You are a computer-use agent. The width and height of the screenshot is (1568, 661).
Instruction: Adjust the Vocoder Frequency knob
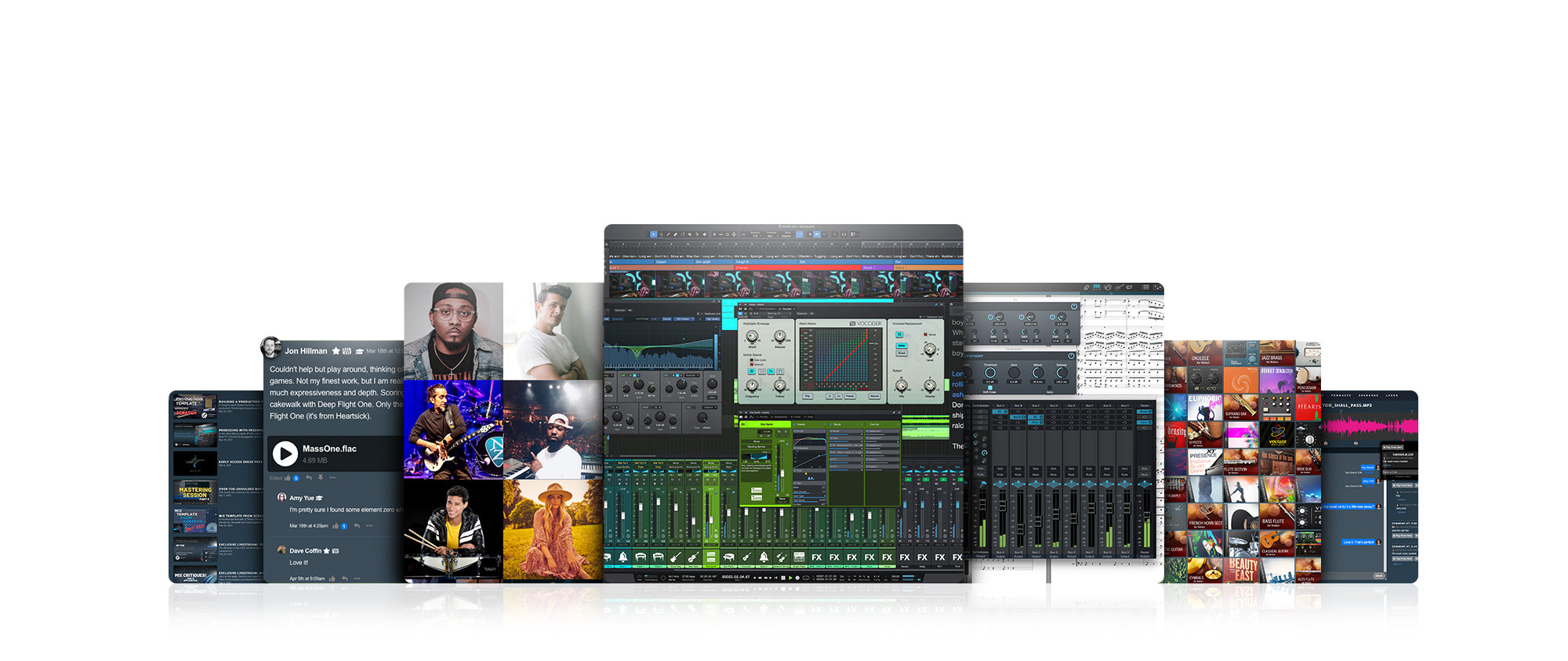pos(752,385)
